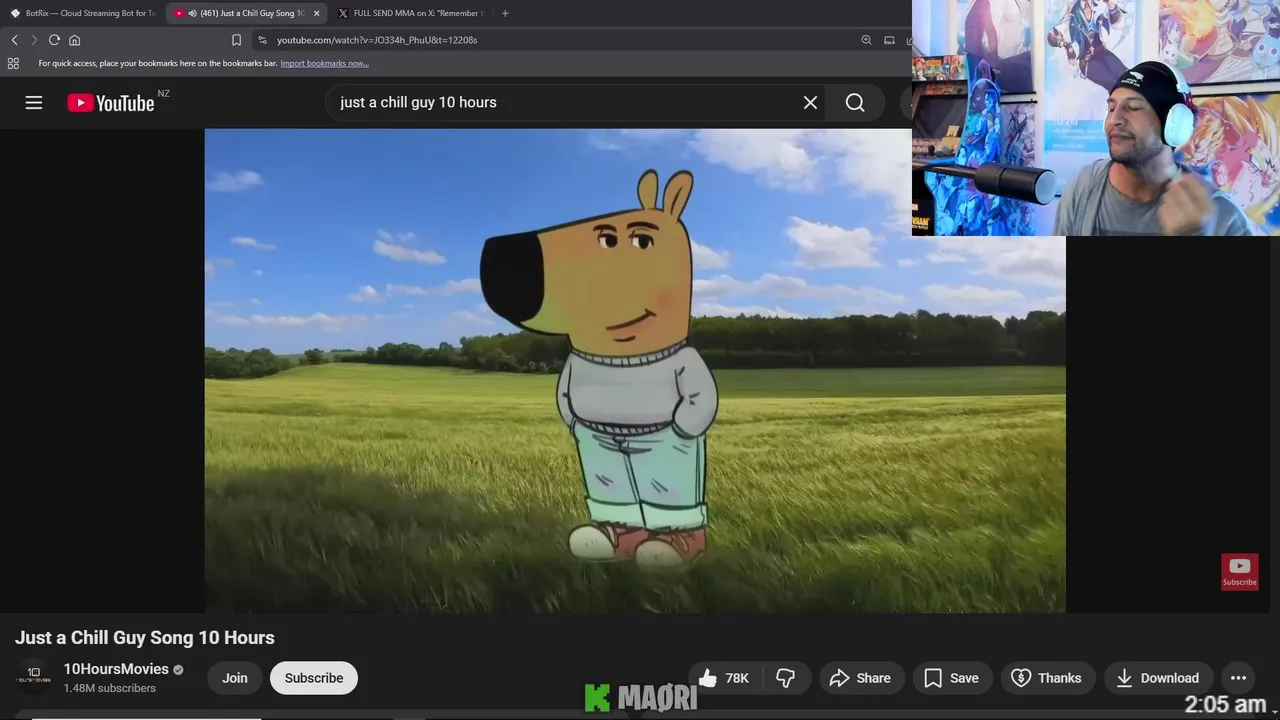Bookmark this page via the bookmark icon
1280x720 pixels.
click(237, 40)
